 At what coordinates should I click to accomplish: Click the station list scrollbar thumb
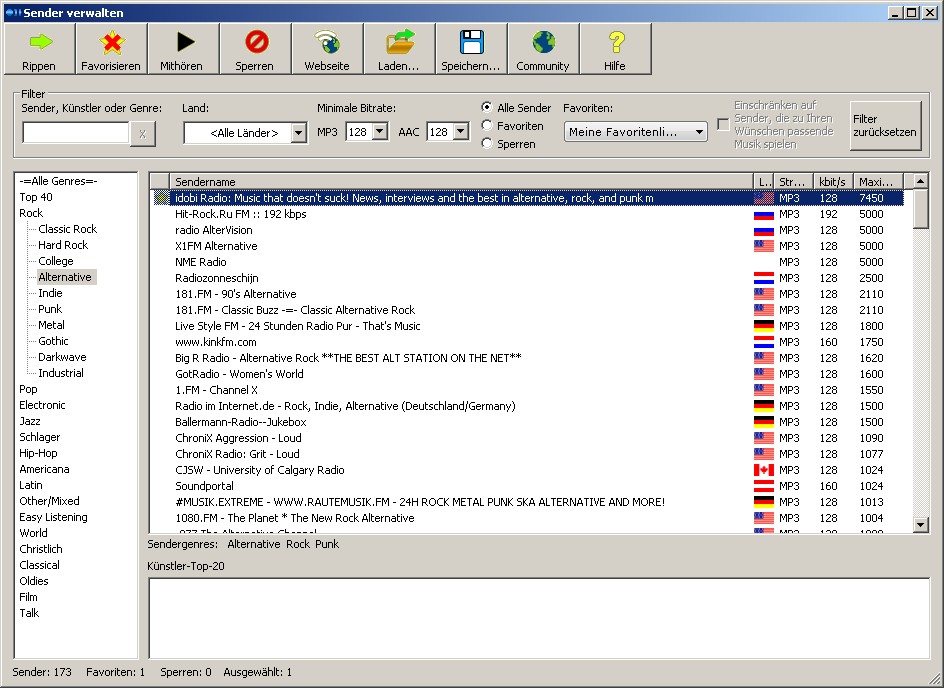click(921, 208)
